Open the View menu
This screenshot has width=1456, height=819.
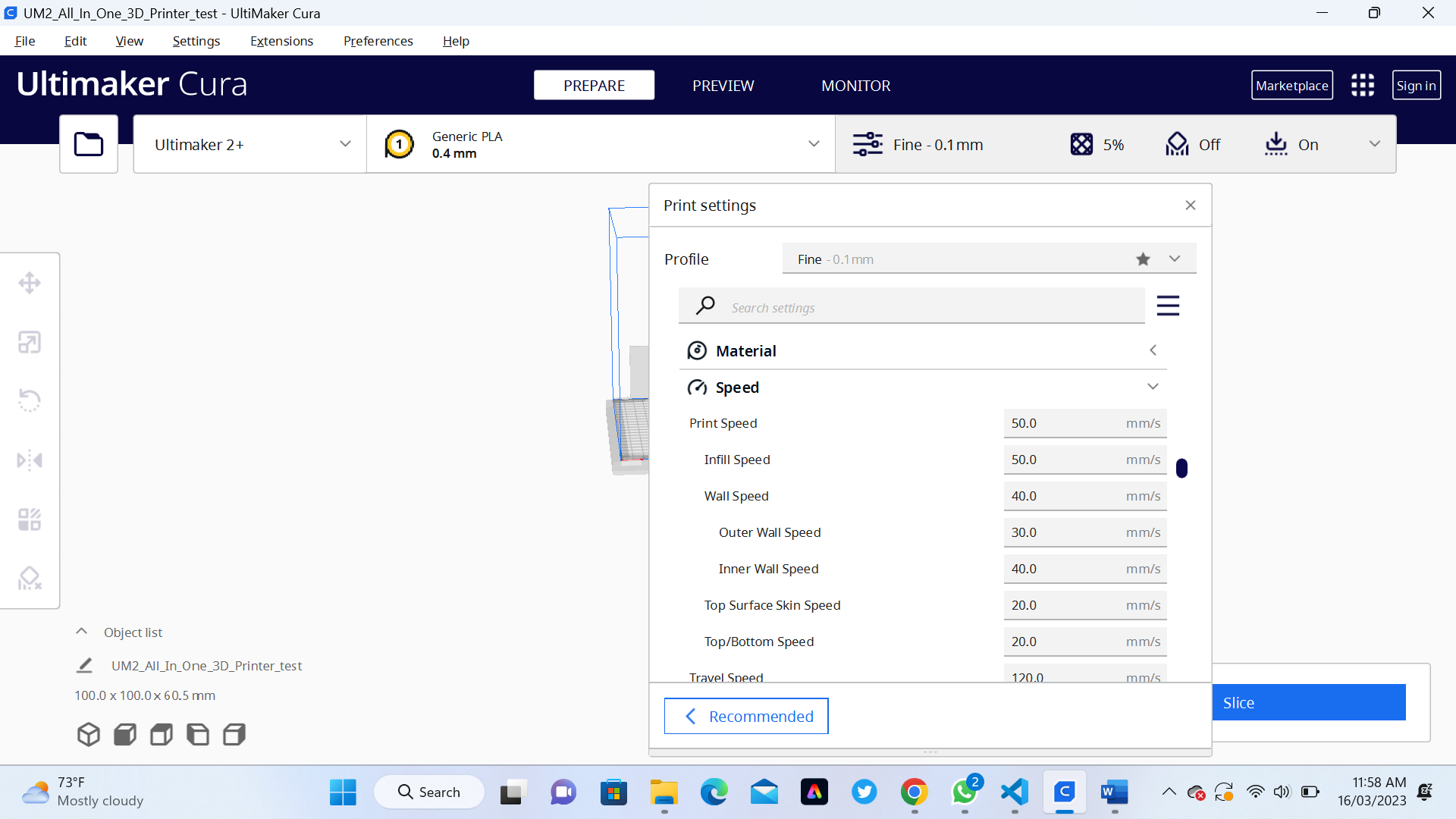tap(130, 41)
